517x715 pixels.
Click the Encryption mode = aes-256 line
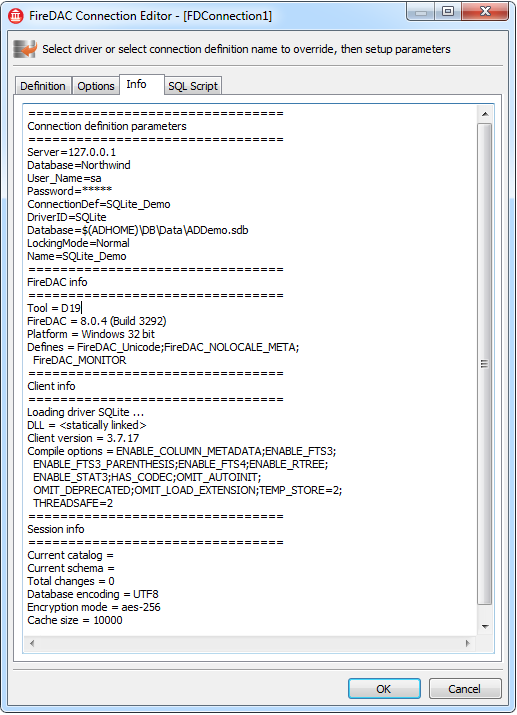(x=93, y=607)
